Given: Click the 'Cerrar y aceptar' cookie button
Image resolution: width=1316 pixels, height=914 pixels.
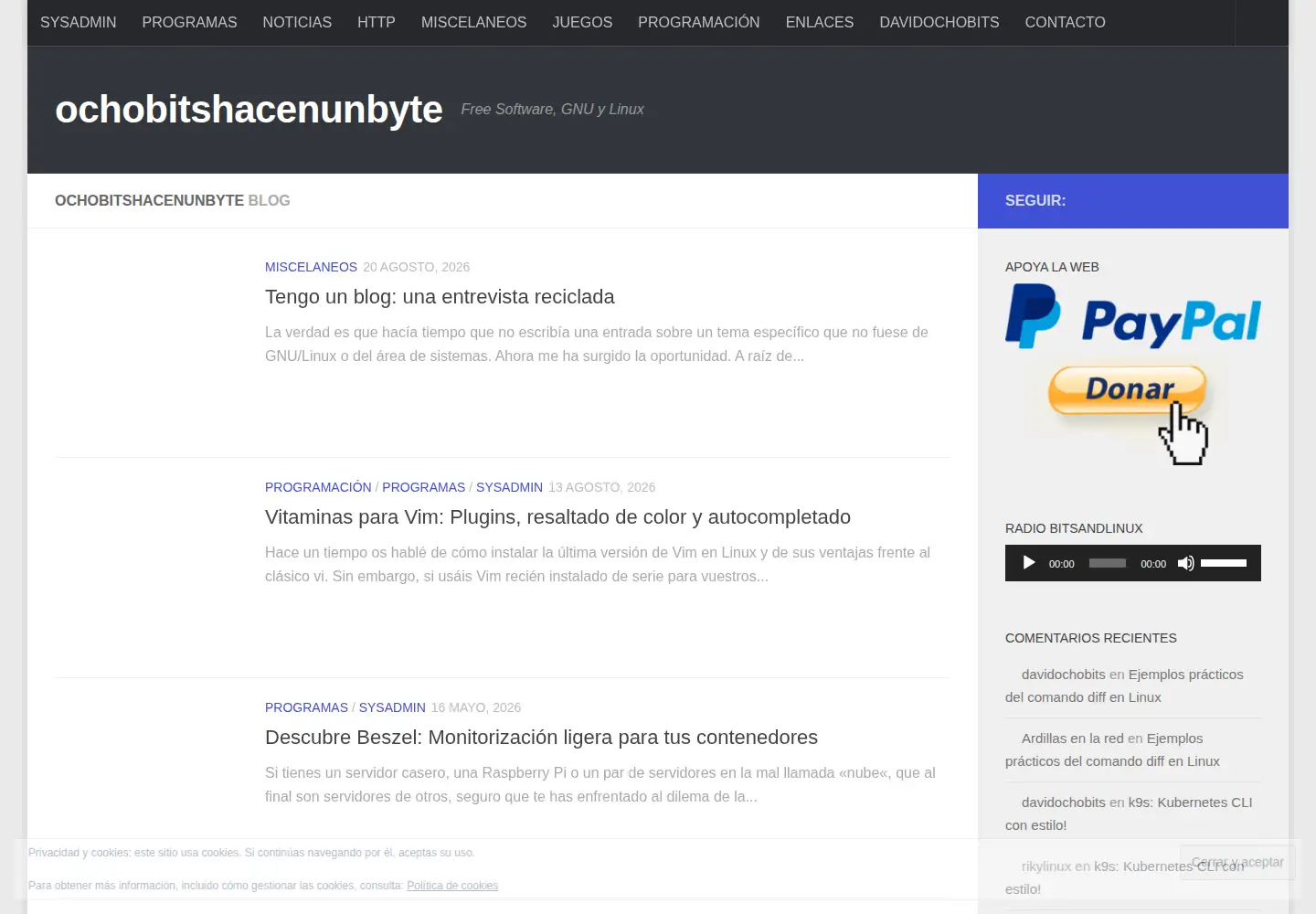Looking at the screenshot, I should click(1237, 862).
